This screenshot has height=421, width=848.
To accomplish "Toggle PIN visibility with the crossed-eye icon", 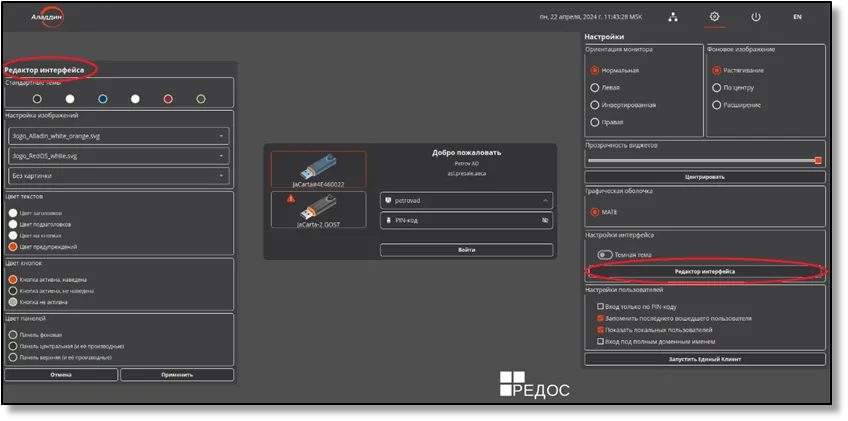I will coord(545,221).
